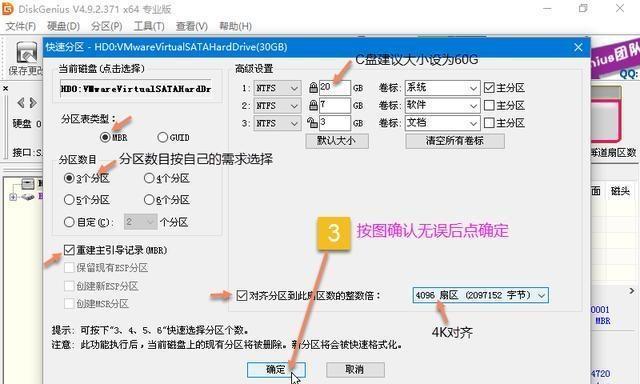The width and height of the screenshot is (640, 384).
Task: Toggle the primary partition checkbox for row 3
Action: 489,123
